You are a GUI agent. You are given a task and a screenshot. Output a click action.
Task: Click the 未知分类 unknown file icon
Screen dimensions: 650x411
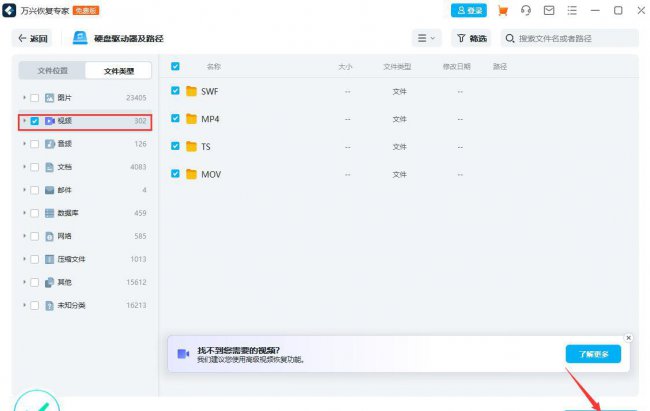(50, 306)
